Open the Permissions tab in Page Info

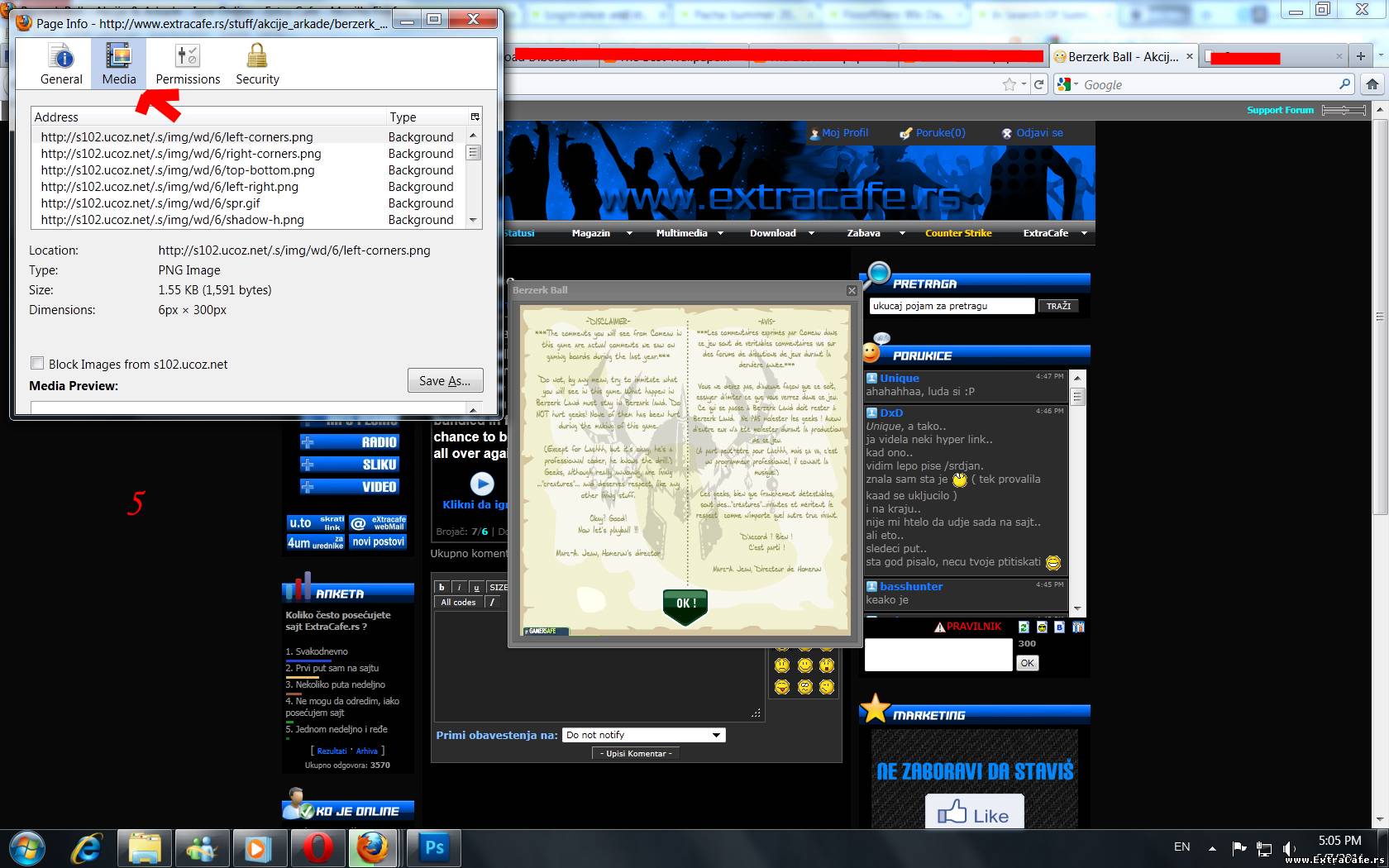pos(188,64)
